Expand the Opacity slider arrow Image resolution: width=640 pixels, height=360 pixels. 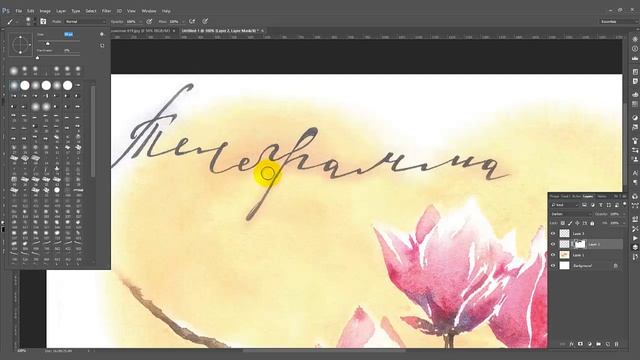[140, 22]
